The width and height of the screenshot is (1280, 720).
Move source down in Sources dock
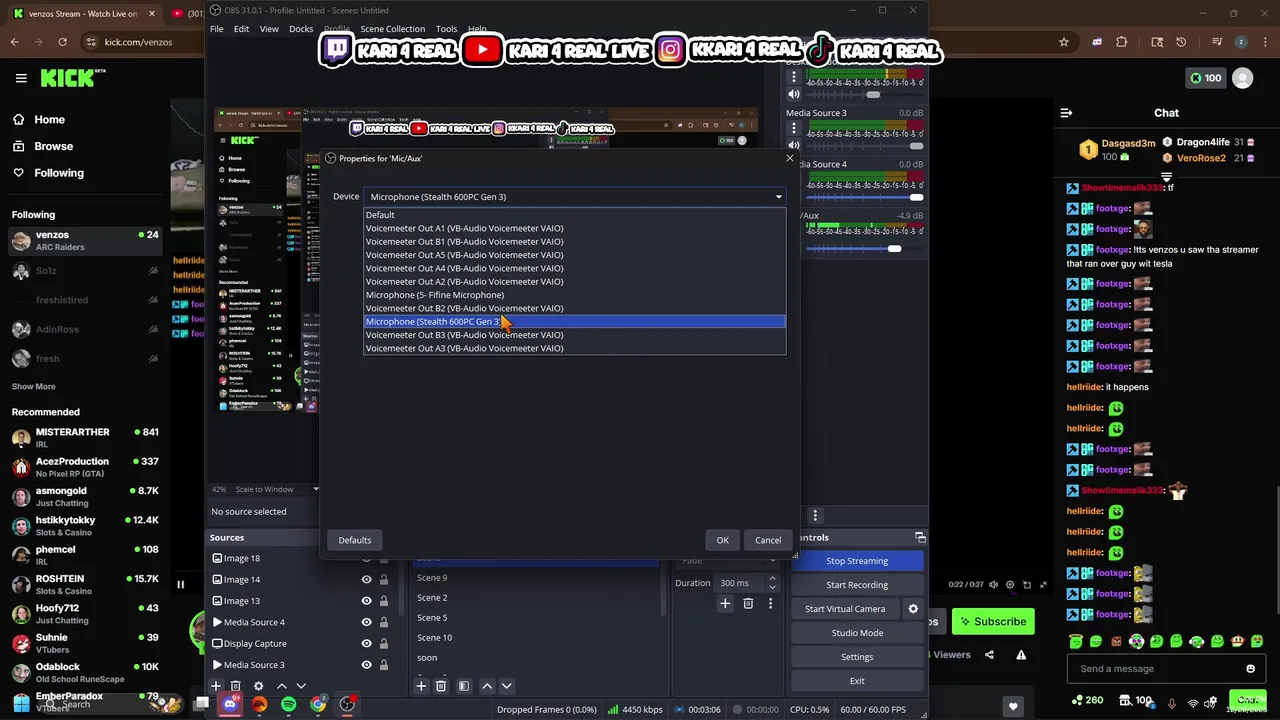coord(301,686)
